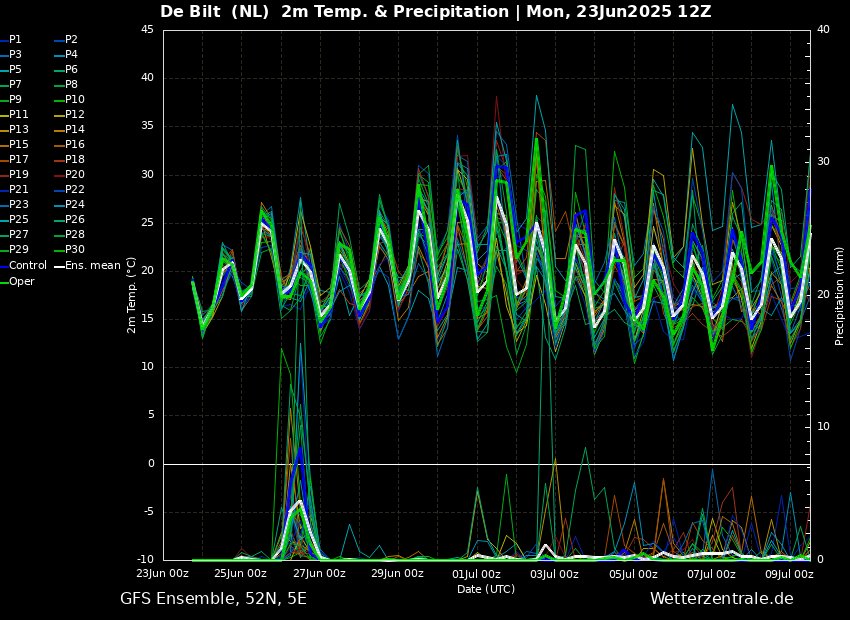
Task: Click the P15 legend label
Action: (x=18, y=144)
